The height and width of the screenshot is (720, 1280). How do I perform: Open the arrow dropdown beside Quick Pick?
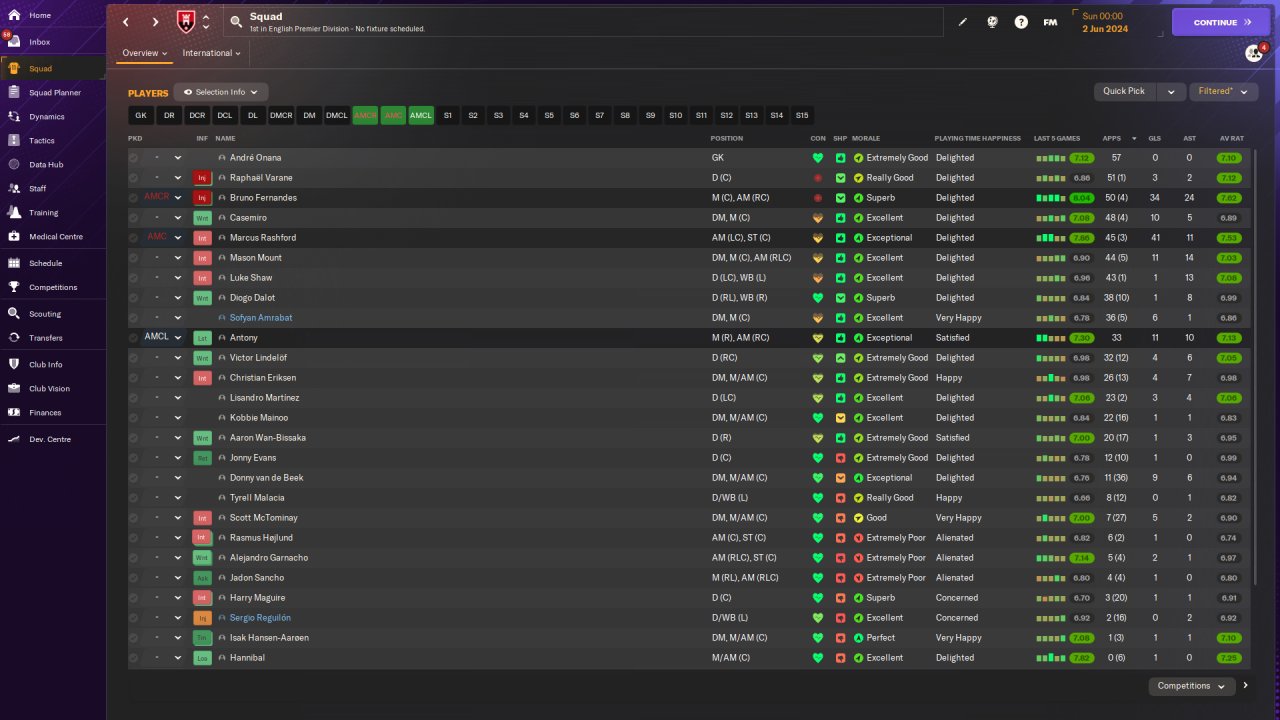click(1171, 91)
